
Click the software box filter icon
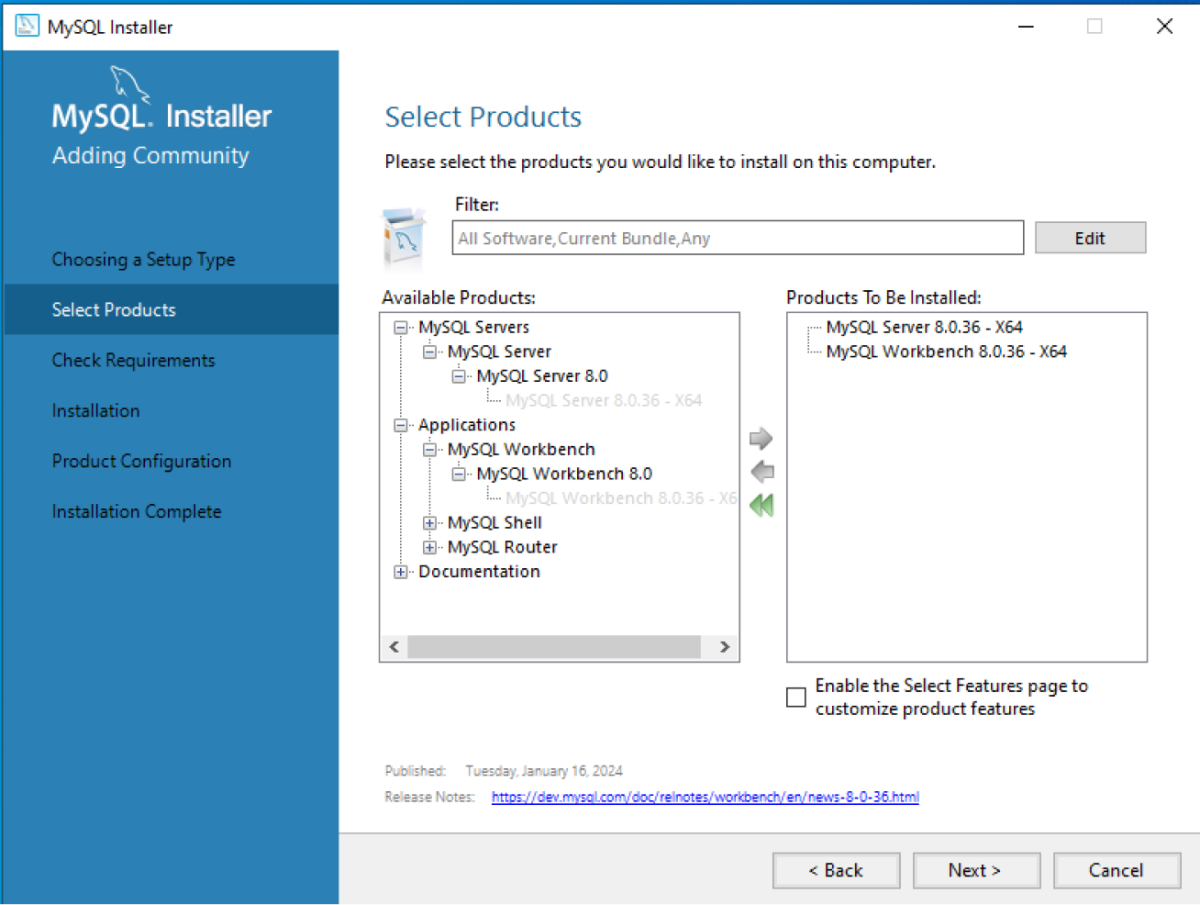404,237
